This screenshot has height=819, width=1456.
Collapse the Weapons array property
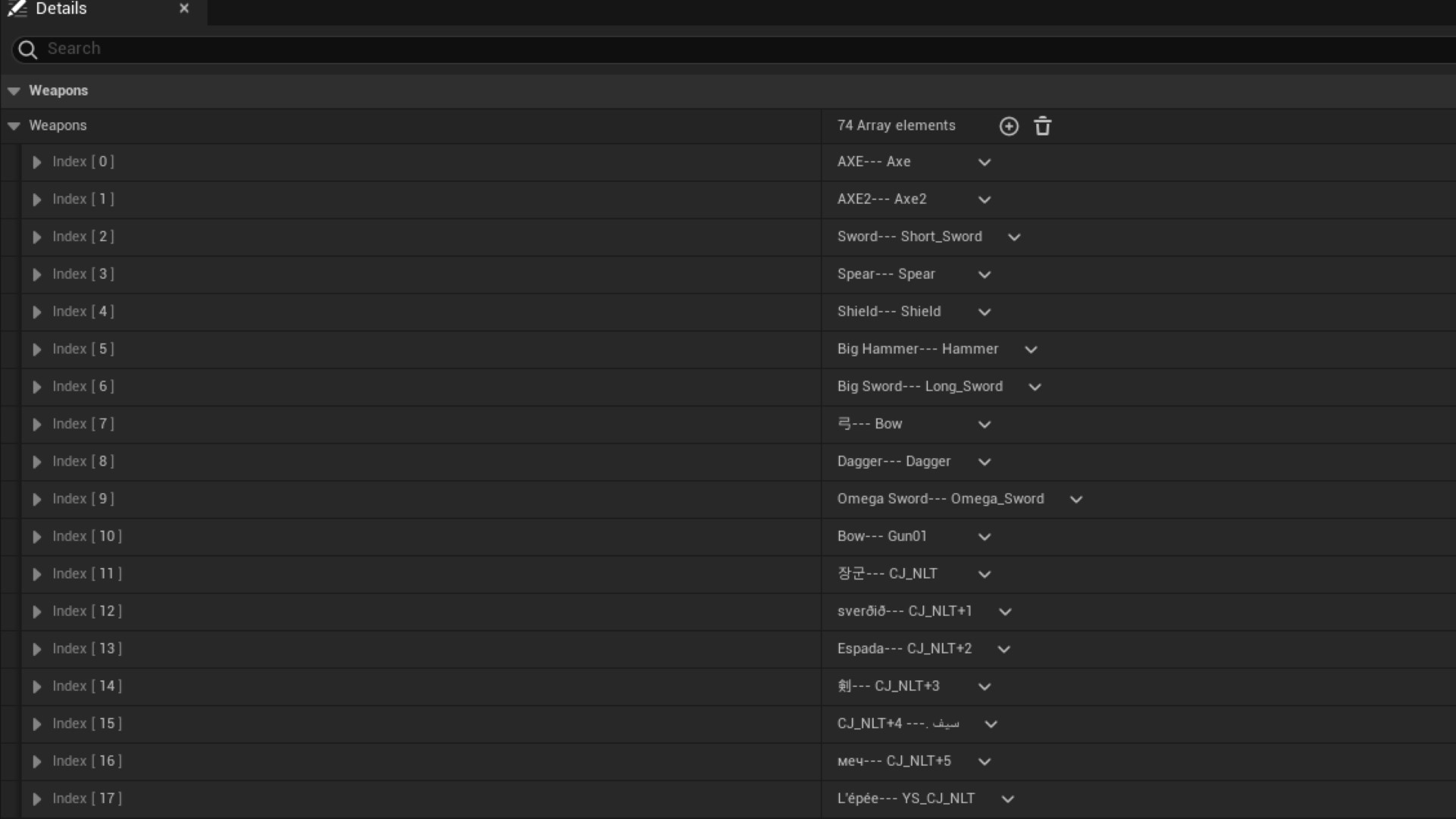pyautogui.click(x=14, y=126)
